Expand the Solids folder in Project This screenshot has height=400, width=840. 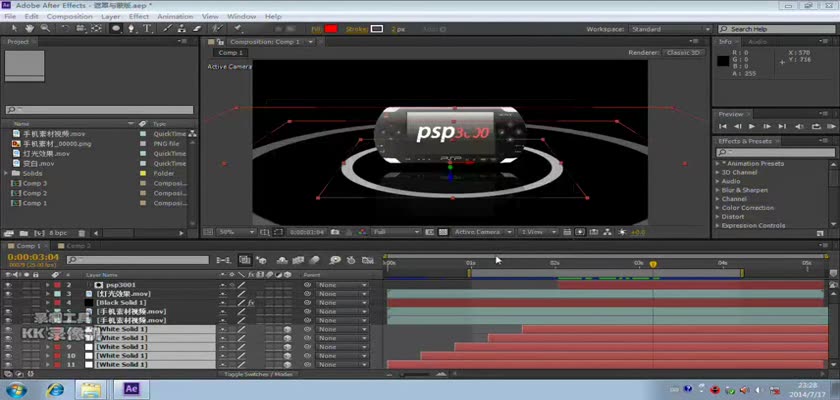[x=6, y=173]
